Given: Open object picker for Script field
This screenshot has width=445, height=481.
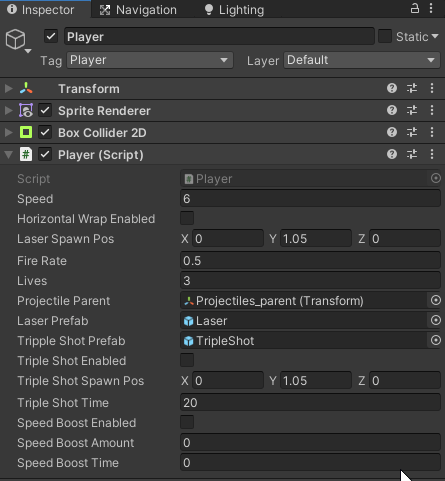Looking at the screenshot, I should 435,178.
